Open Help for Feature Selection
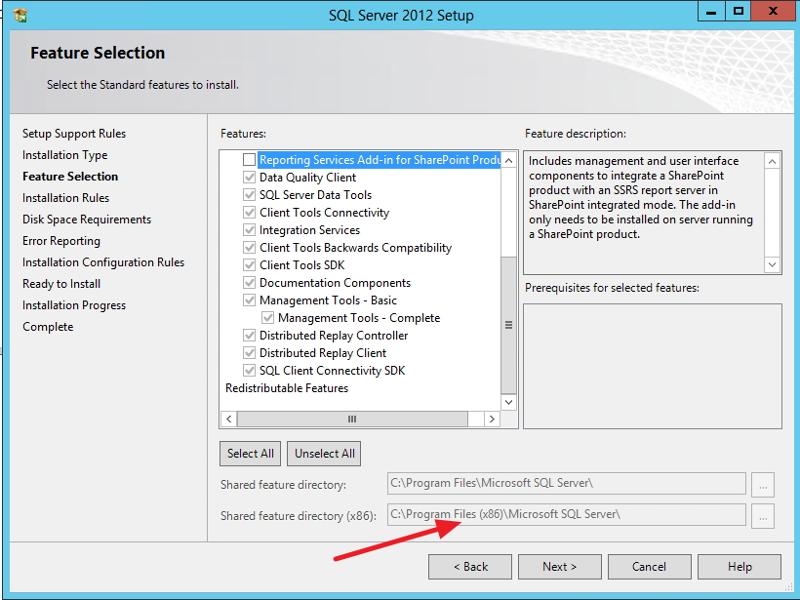The width and height of the screenshot is (800, 600). [x=739, y=566]
